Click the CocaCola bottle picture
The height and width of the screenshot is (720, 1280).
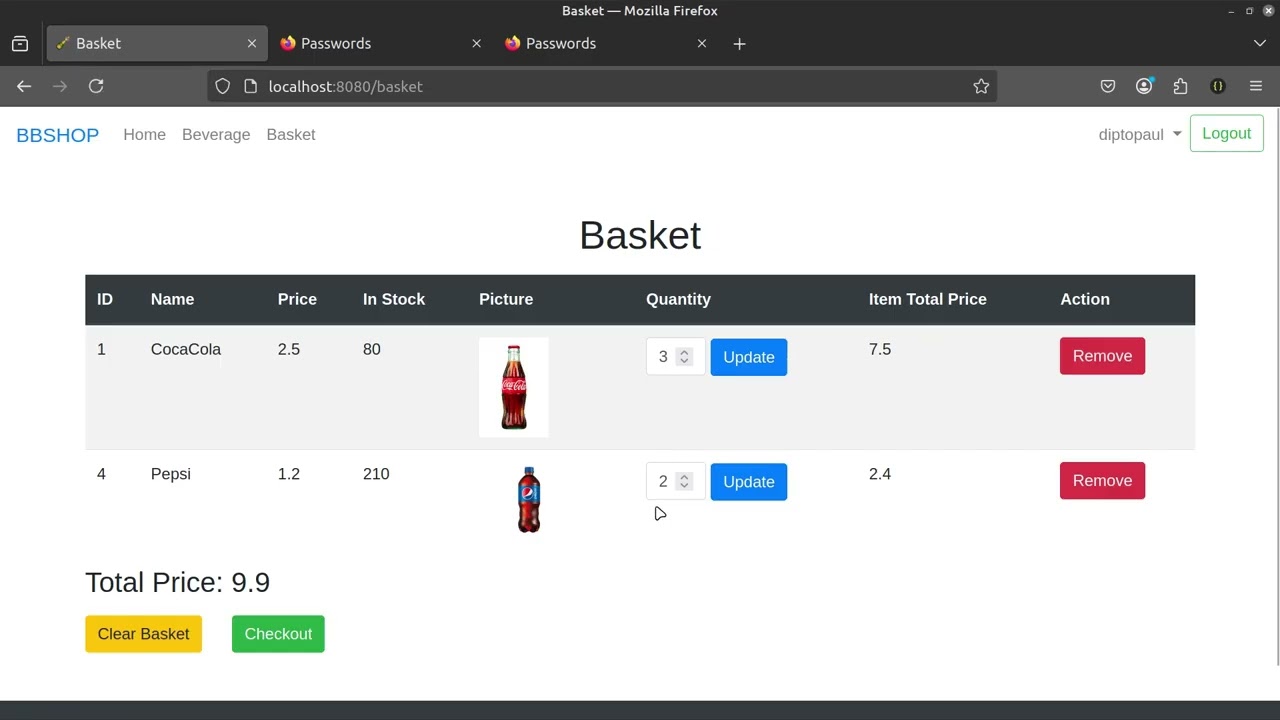pyautogui.click(x=514, y=387)
